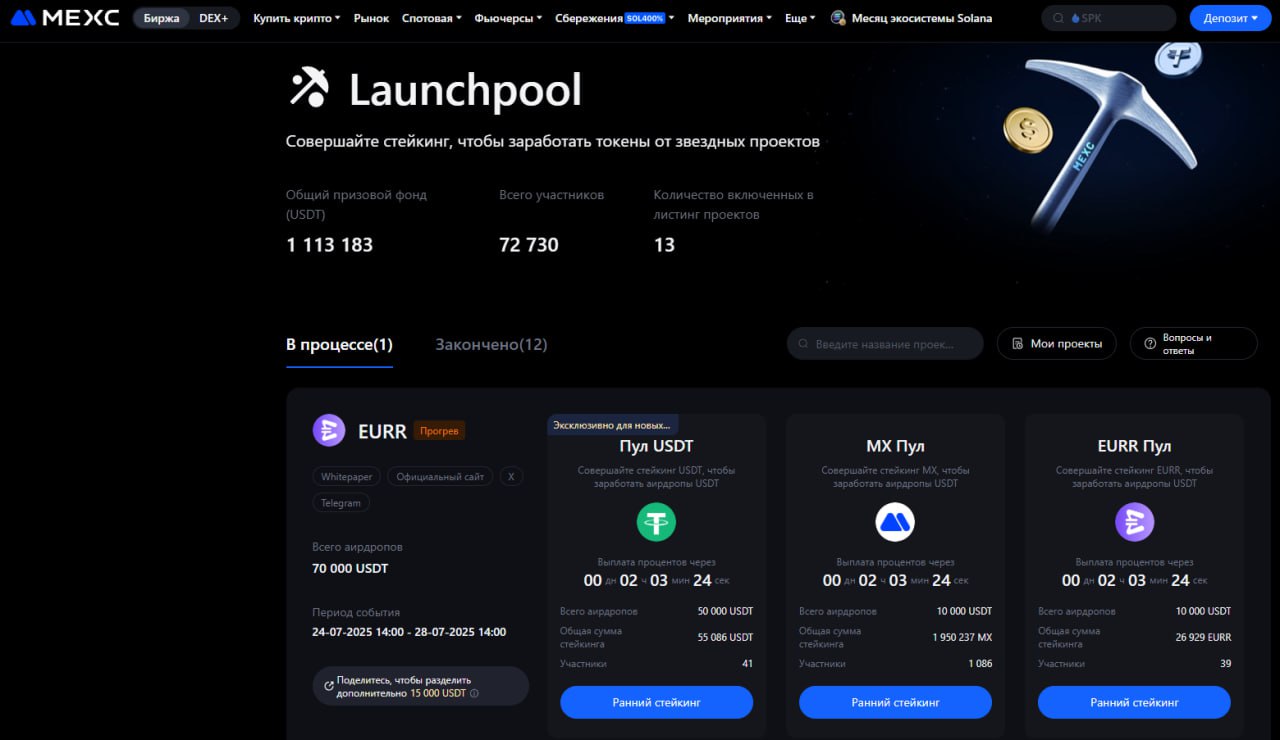Click the MX Пул card title
Image resolution: width=1280 pixels, height=740 pixels.
click(895, 446)
